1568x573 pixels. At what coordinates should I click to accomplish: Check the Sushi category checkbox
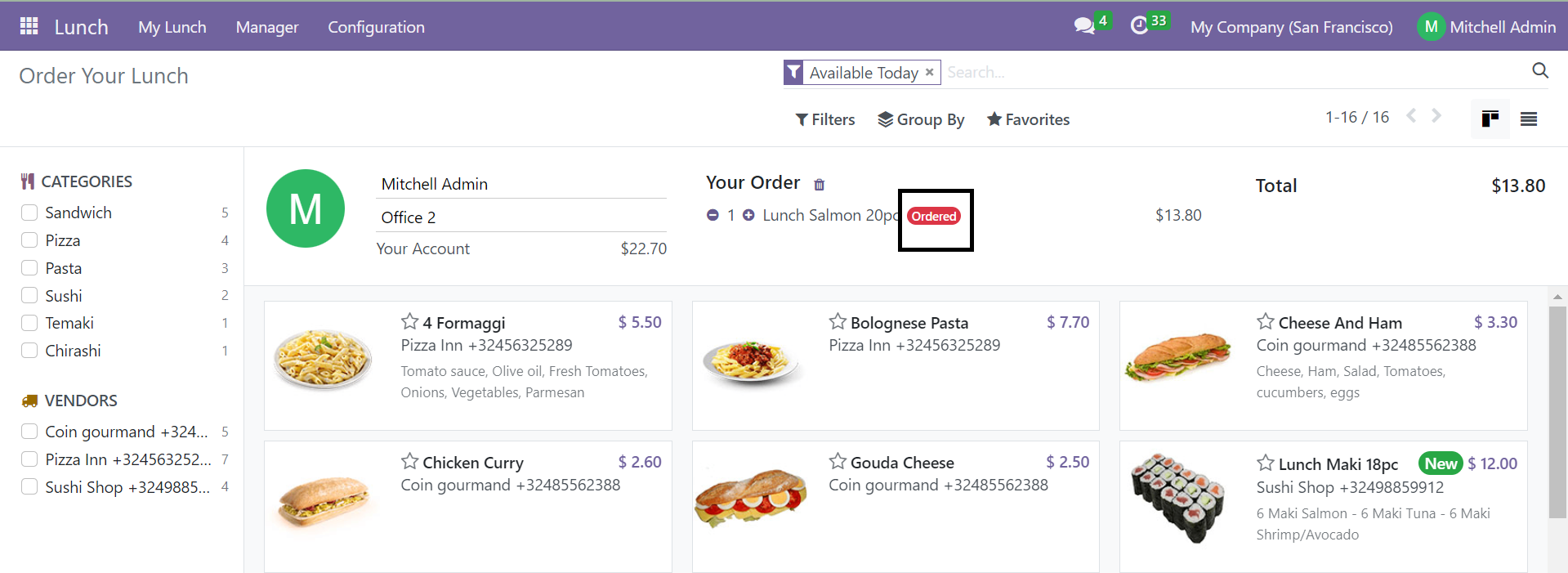point(29,295)
